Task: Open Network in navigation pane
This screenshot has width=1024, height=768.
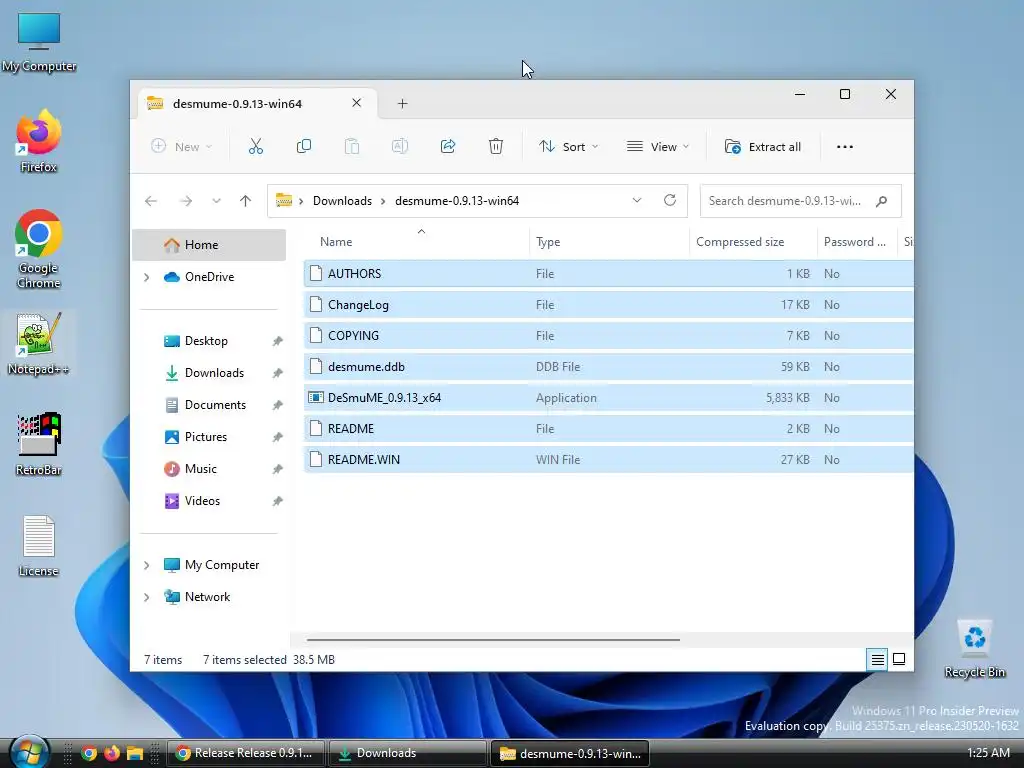Action: tap(207, 597)
